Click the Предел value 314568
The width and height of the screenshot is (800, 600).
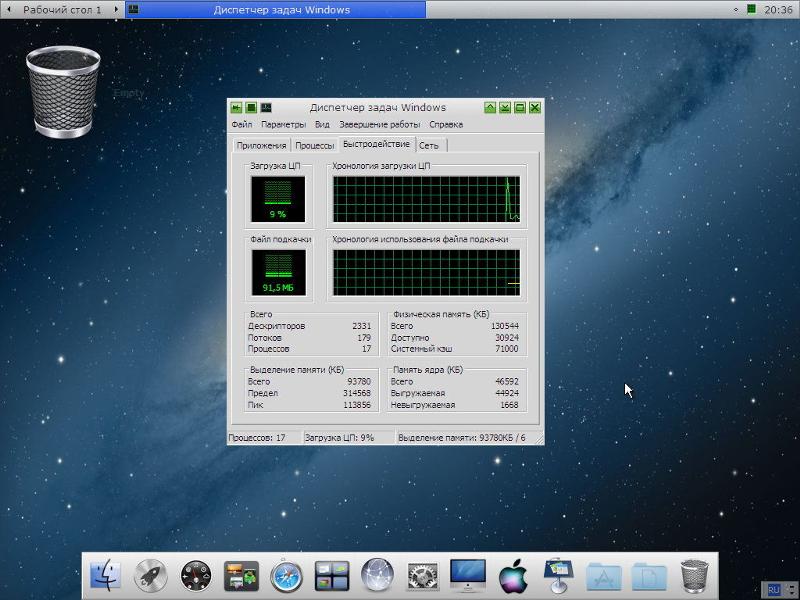[x=357, y=393]
